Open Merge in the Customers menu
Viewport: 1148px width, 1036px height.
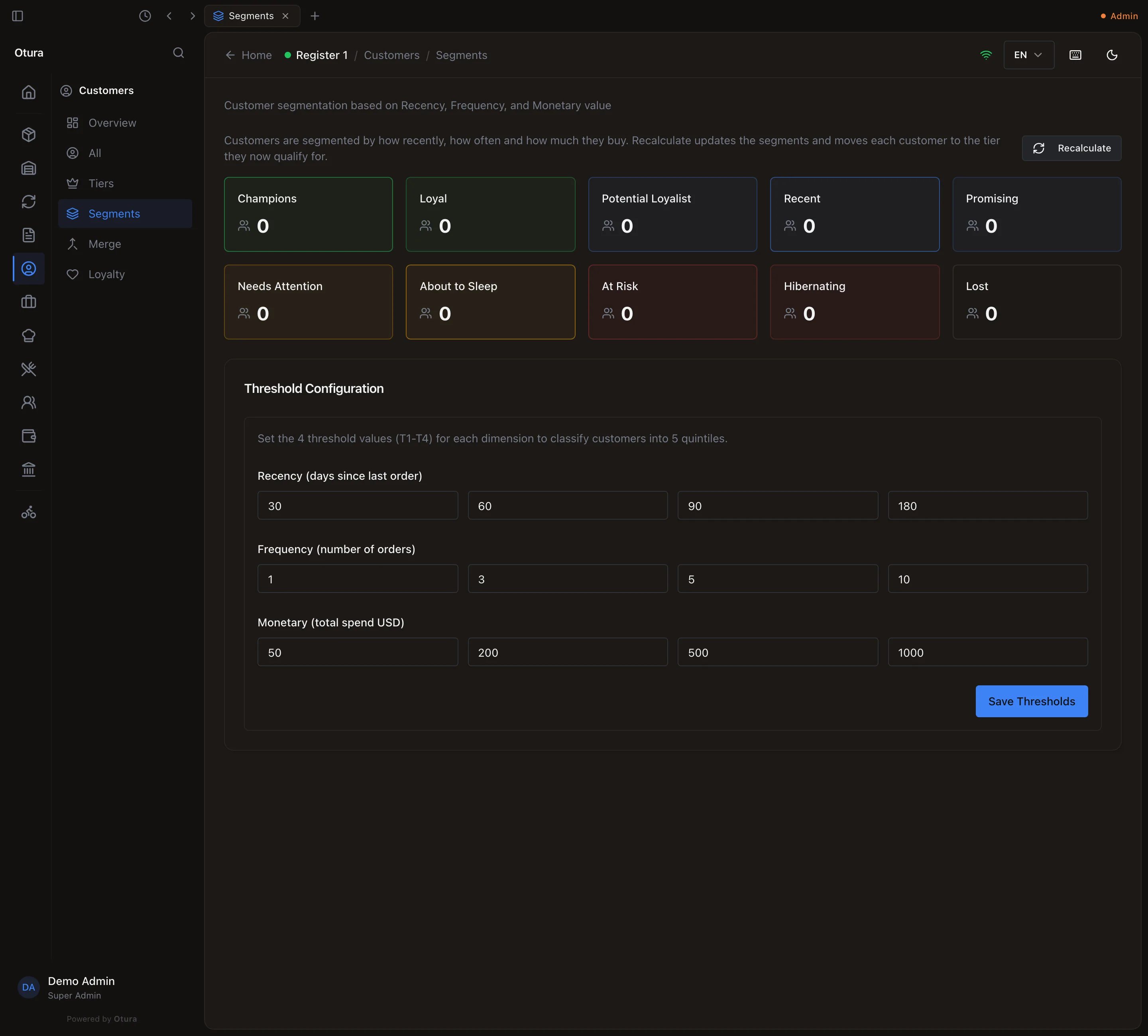point(125,244)
